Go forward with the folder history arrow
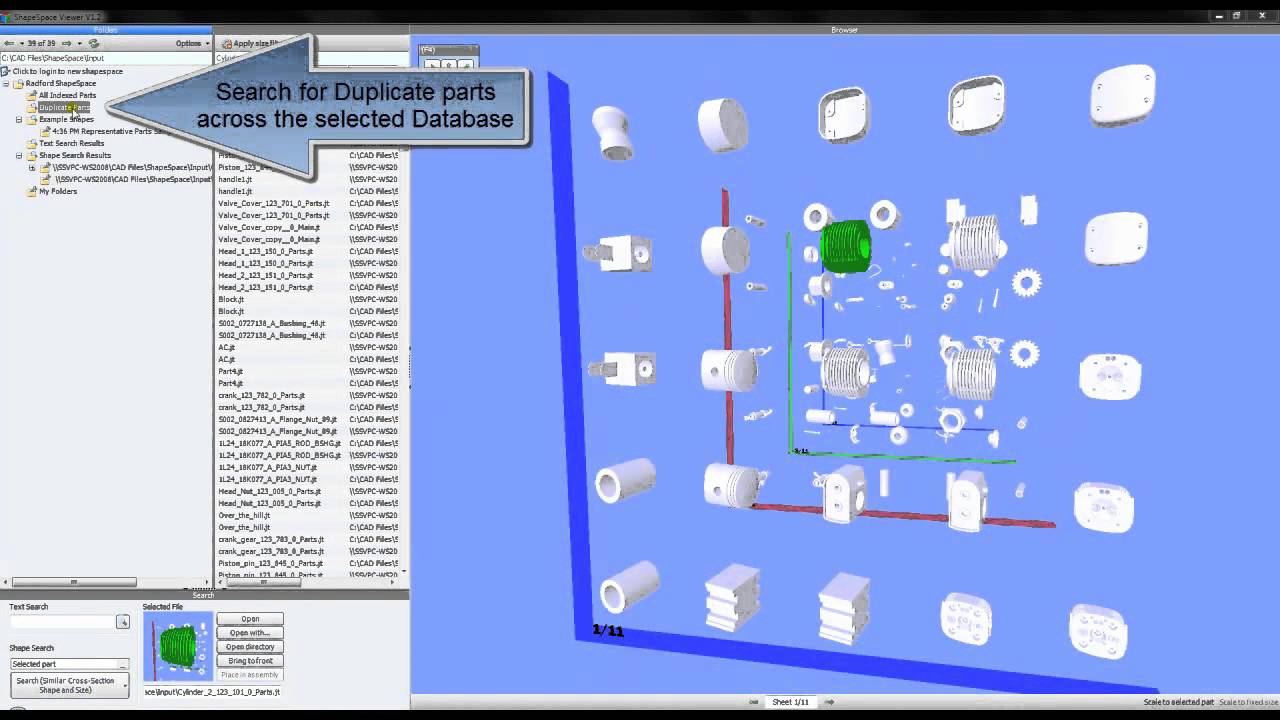 66,43
